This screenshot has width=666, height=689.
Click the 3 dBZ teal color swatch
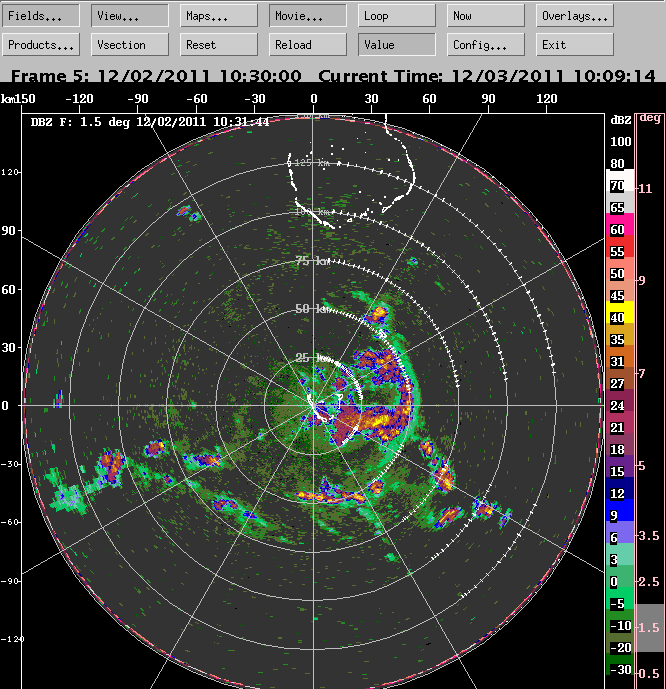[x=620, y=554]
